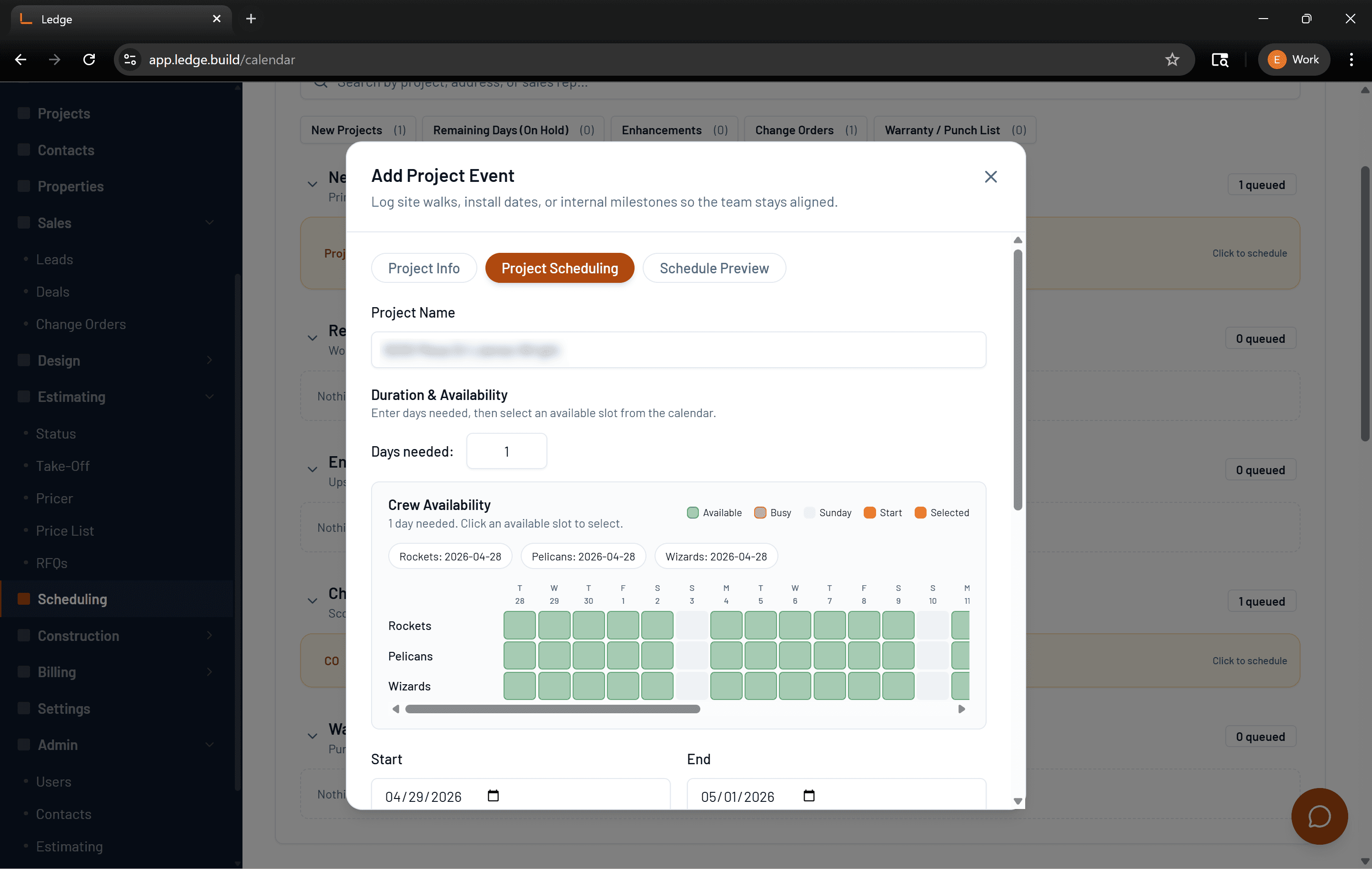Reload the Ledge calendar page
The width and height of the screenshot is (1372, 869).
(x=89, y=59)
